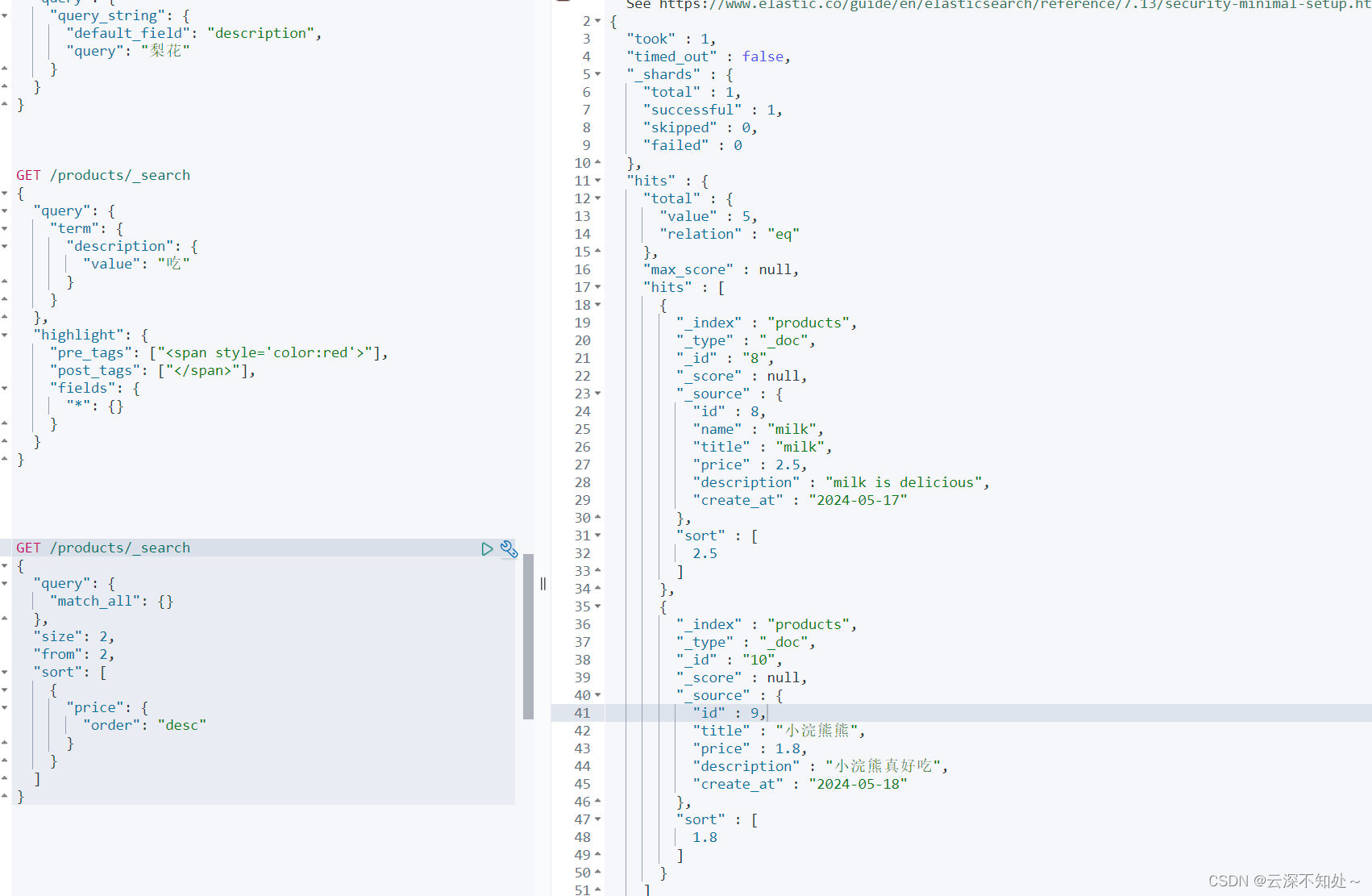This screenshot has width=1372, height=896.
Task: Click the "price" : 1.8 response line
Action: (750, 748)
